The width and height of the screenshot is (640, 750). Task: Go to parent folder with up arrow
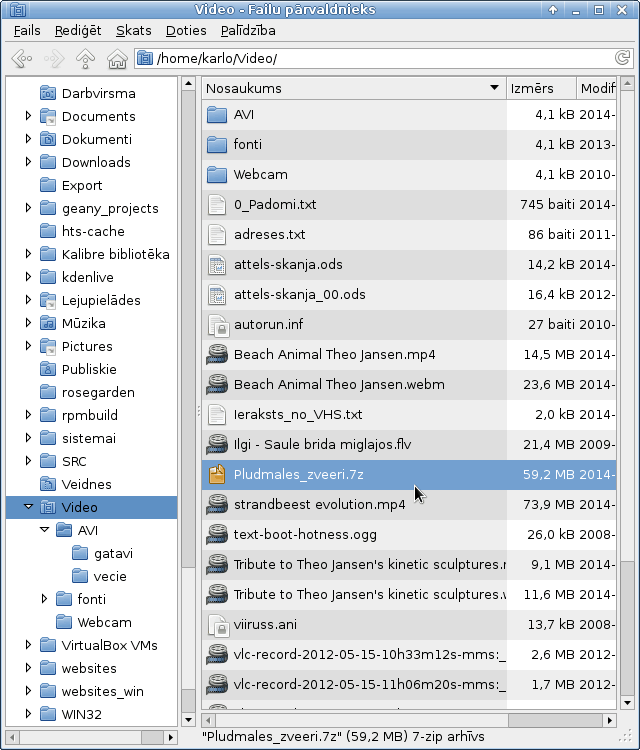85,59
